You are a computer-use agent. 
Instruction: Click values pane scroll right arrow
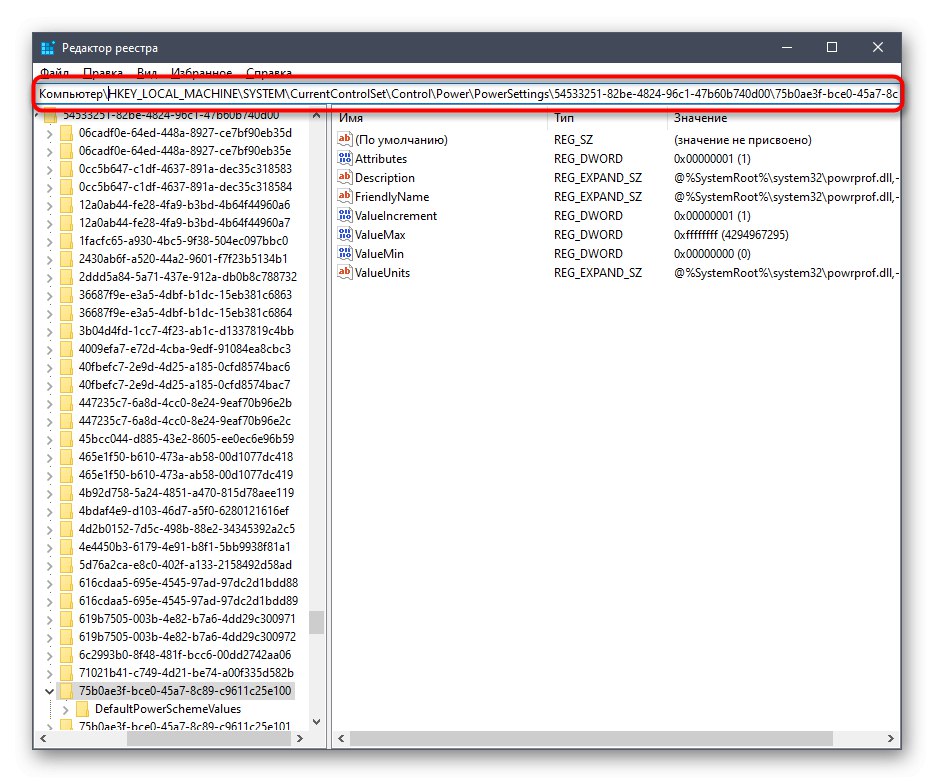[x=891, y=739]
